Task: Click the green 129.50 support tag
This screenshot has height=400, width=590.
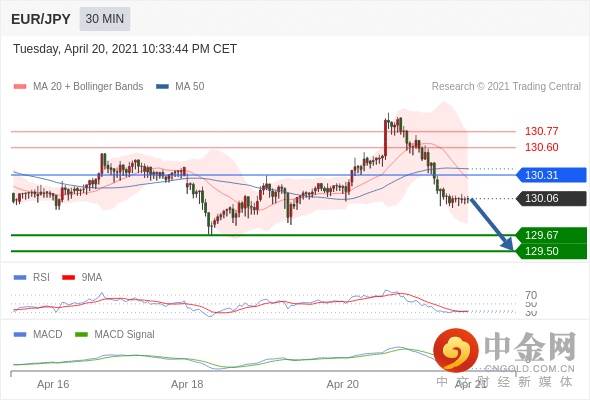Action: click(x=551, y=251)
